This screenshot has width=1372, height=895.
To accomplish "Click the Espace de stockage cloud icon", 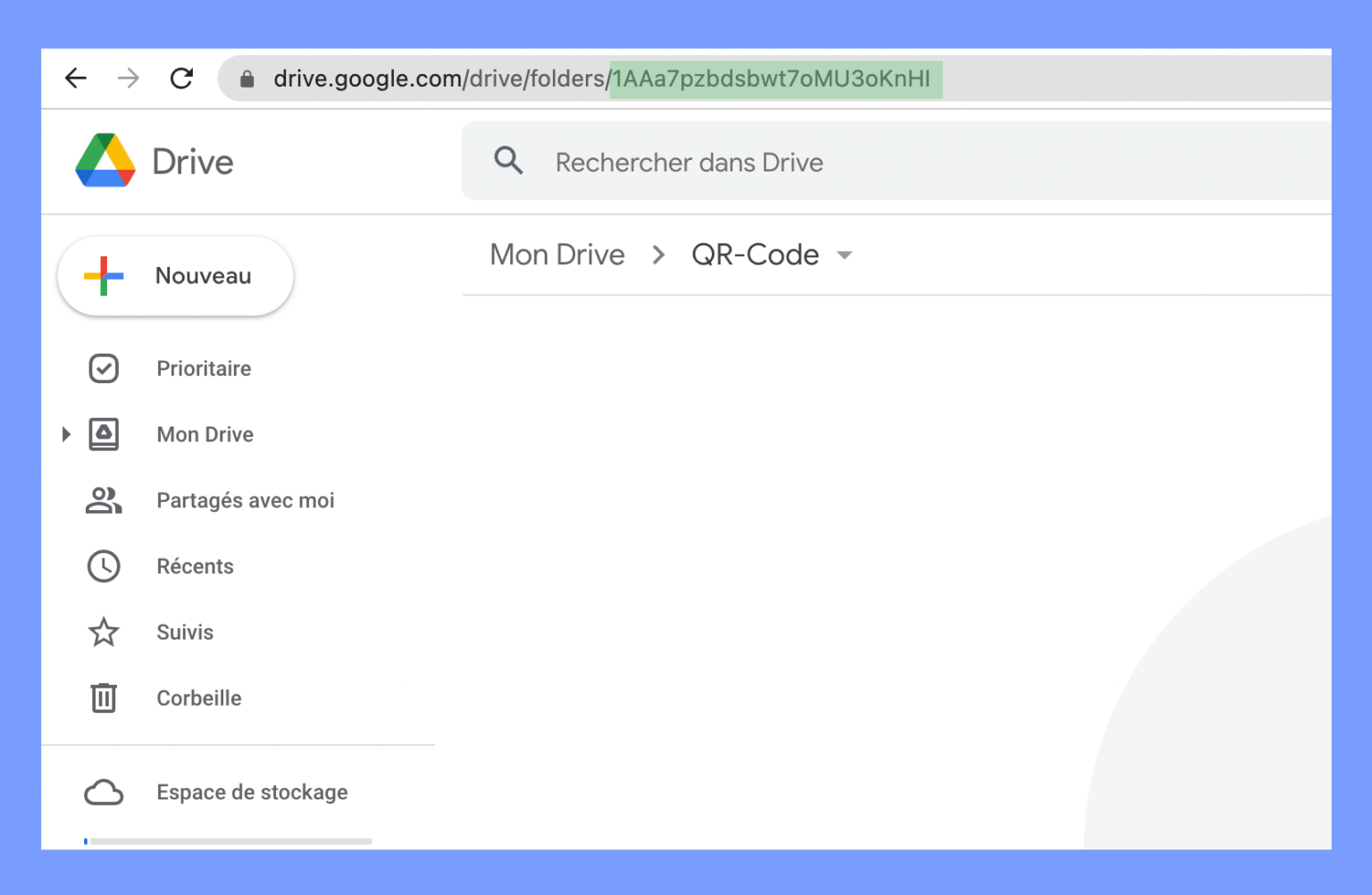I will [x=104, y=791].
